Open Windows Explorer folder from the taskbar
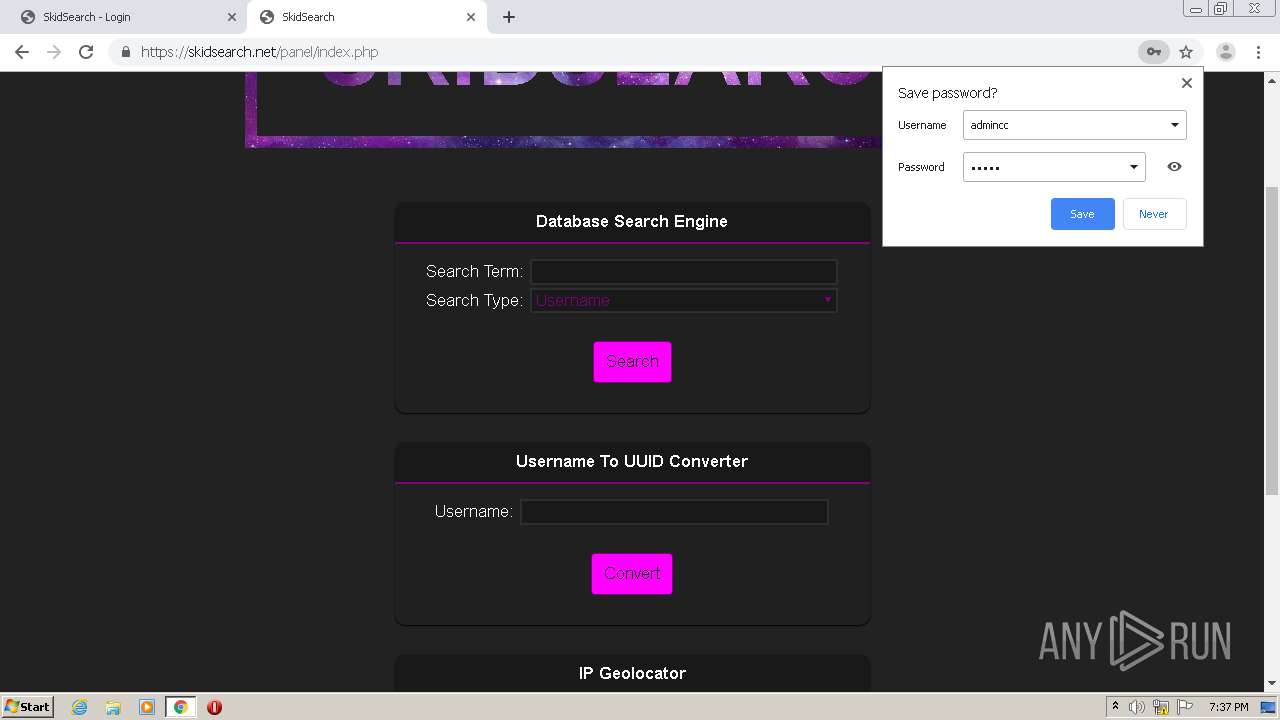Viewport: 1280px width, 720px height. click(x=113, y=707)
